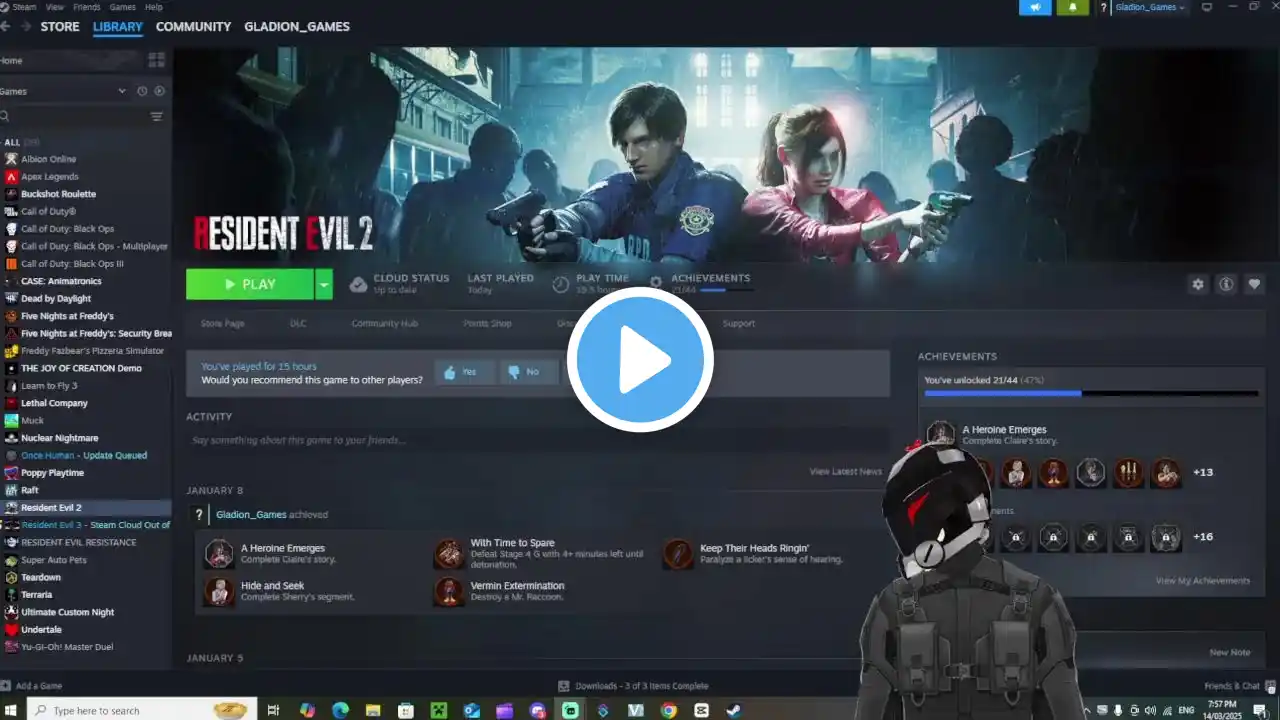The height and width of the screenshot is (720, 1280).
Task: Open the Friends menu
Action: (x=87, y=7)
